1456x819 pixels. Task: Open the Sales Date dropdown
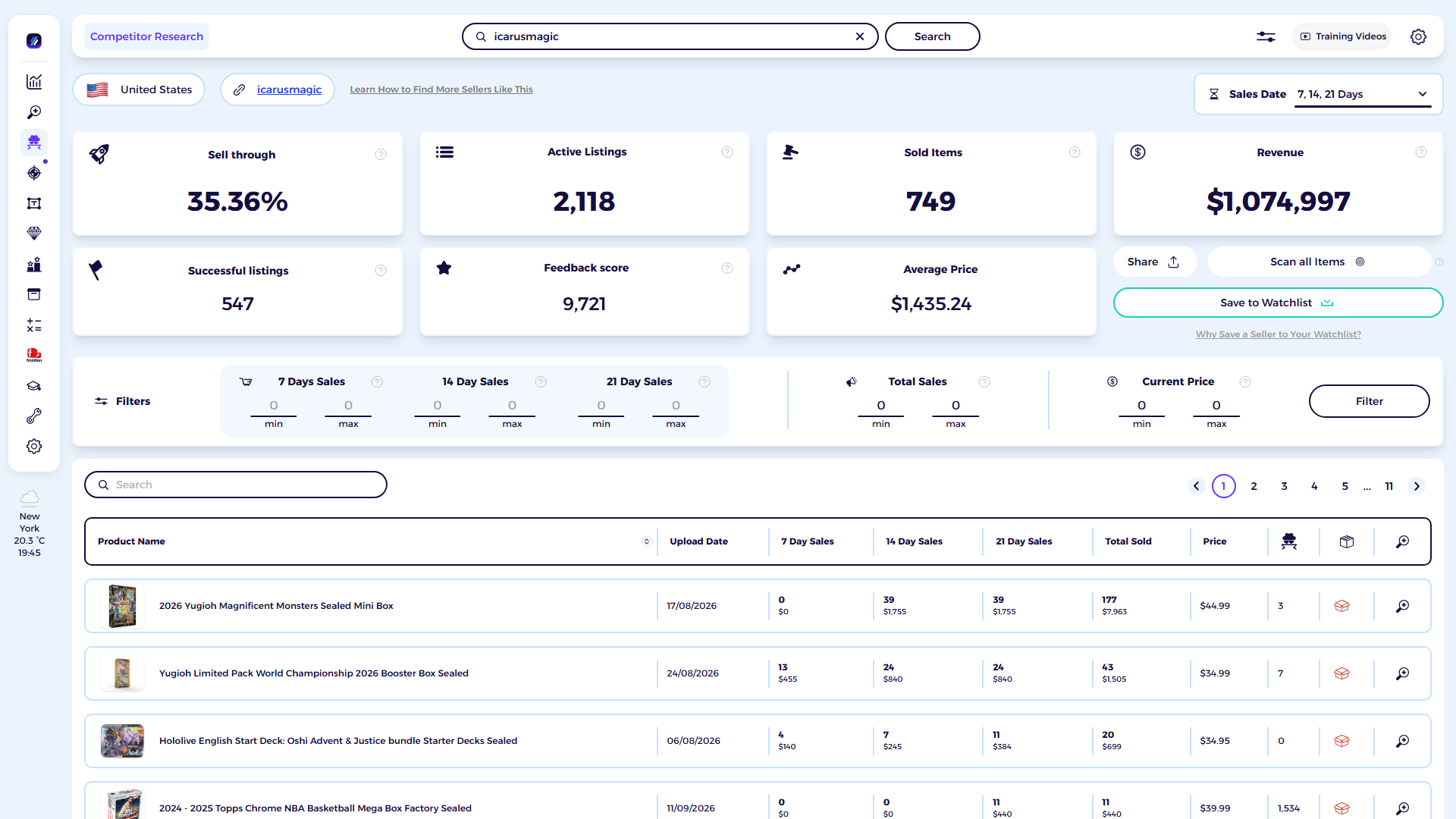[x=1363, y=94]
